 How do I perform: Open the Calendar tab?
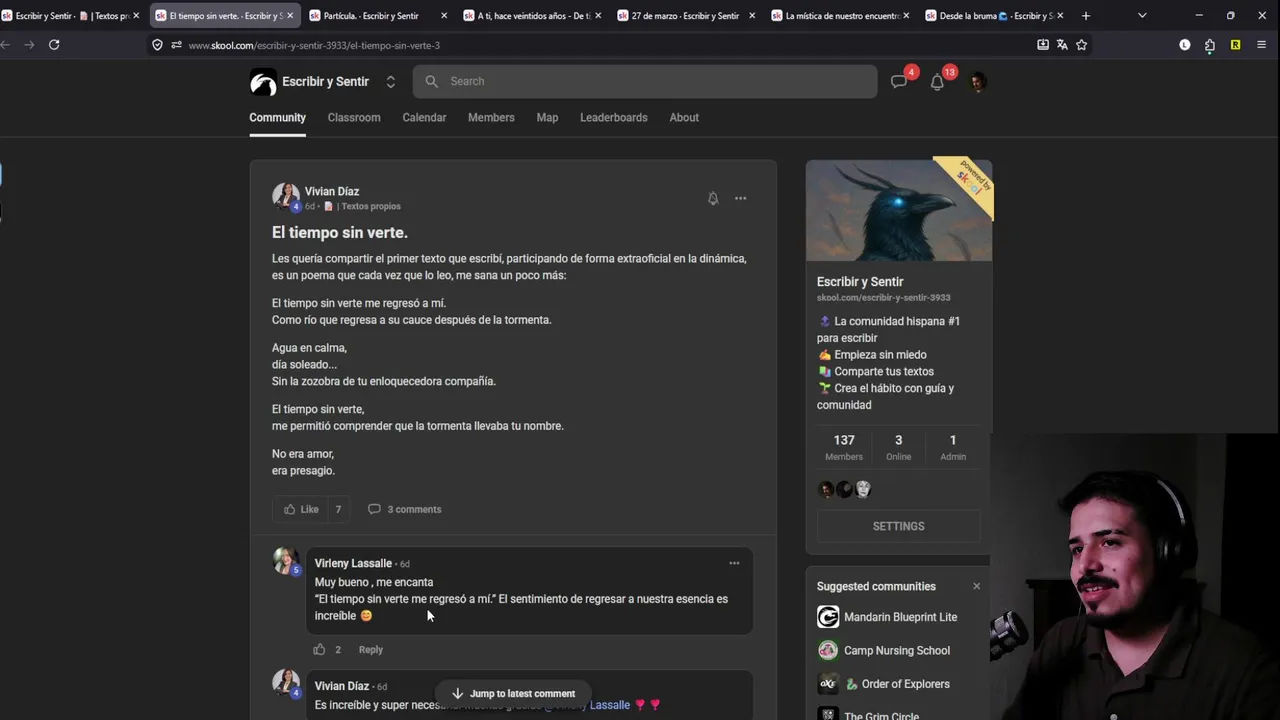pos(424,117)
